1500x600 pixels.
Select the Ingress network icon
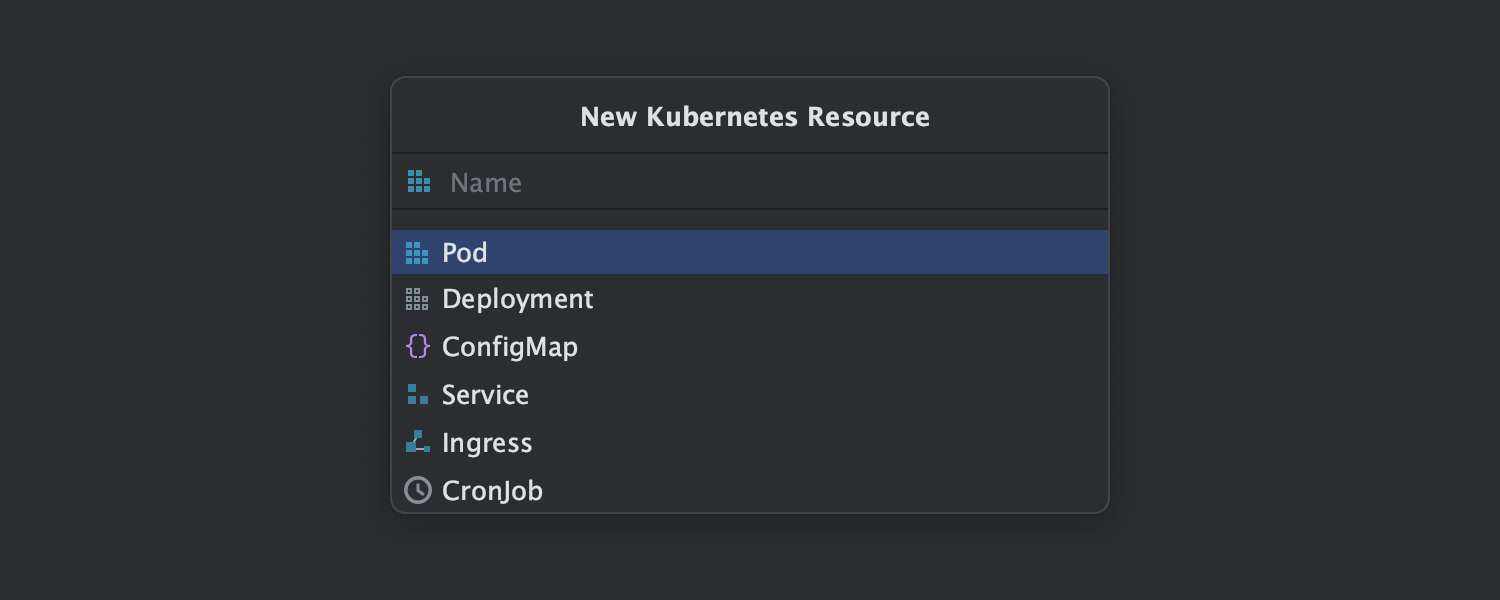click(418, 442)
